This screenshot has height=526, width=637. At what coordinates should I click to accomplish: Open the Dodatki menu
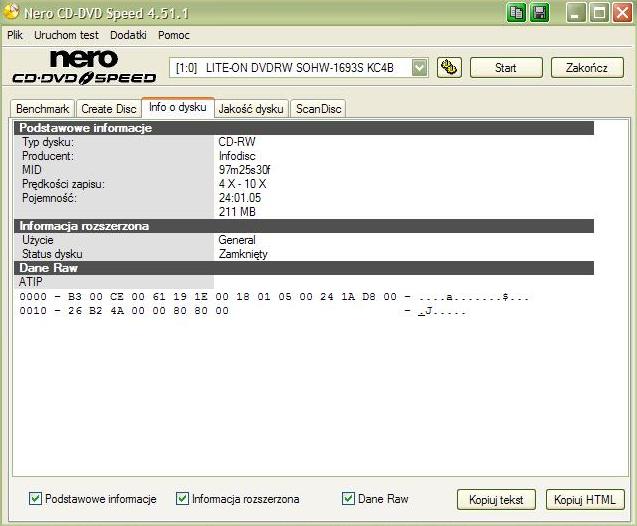[x=128, y=35]
